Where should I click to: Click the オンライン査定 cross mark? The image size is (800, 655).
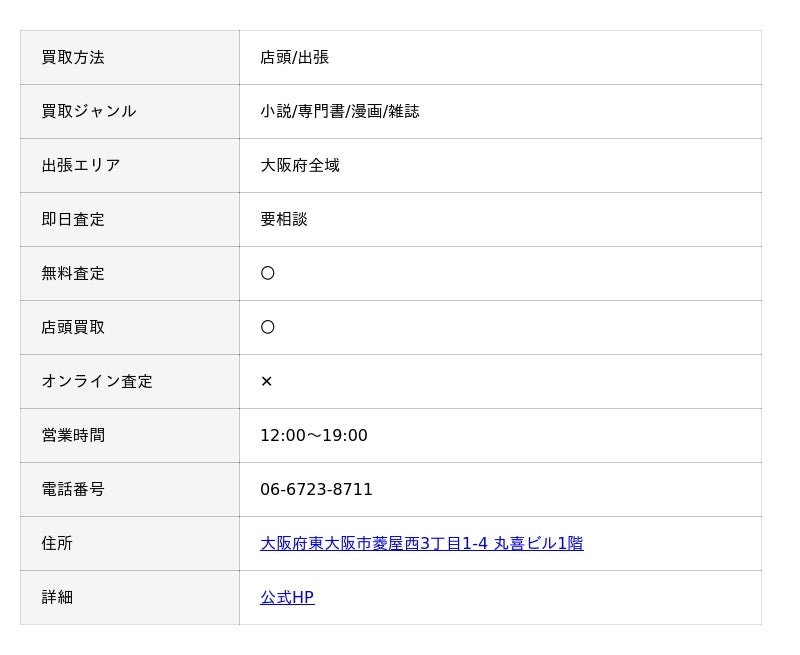pos(266,381)
